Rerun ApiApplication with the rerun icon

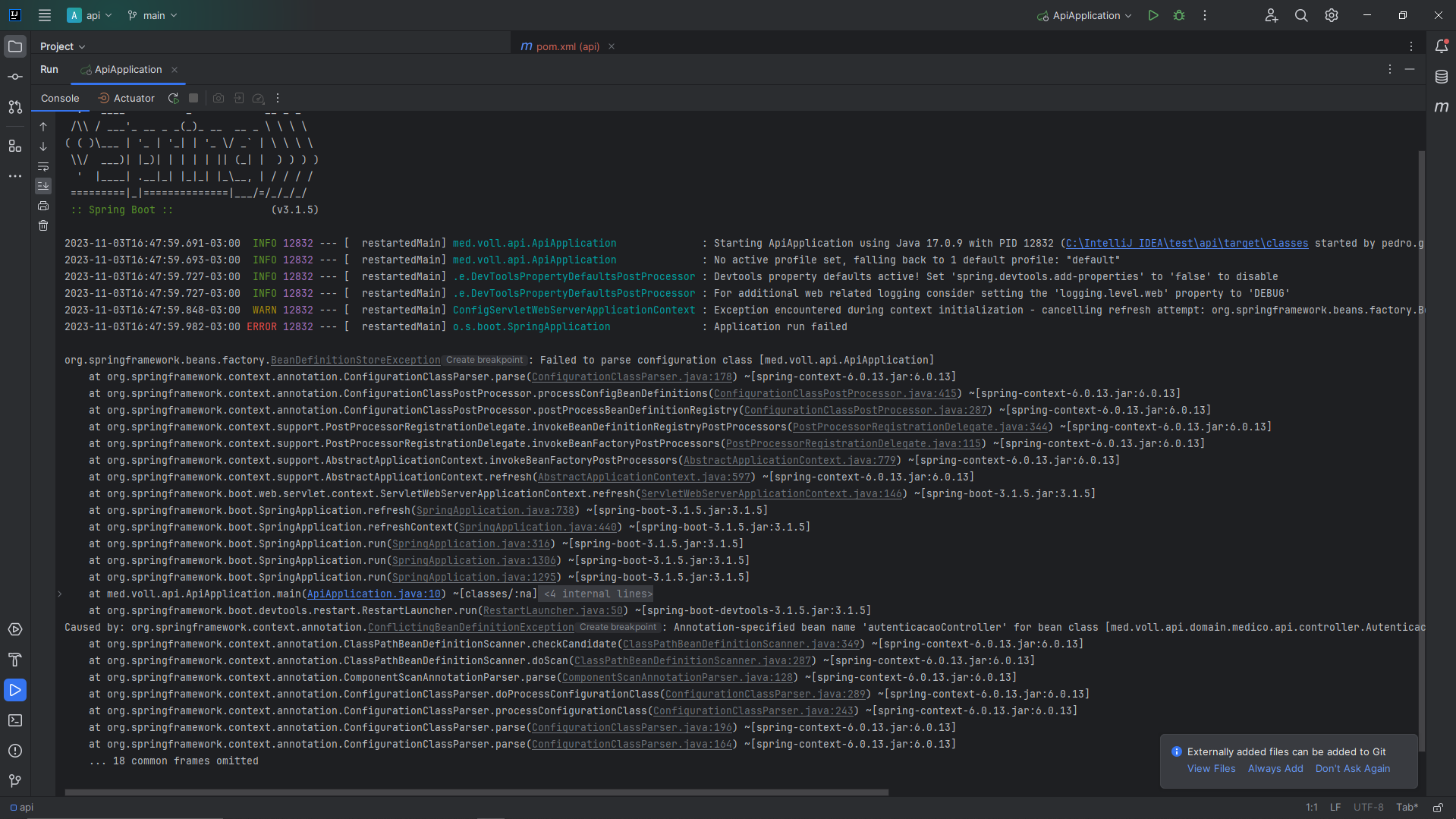[x=174, y=98]
